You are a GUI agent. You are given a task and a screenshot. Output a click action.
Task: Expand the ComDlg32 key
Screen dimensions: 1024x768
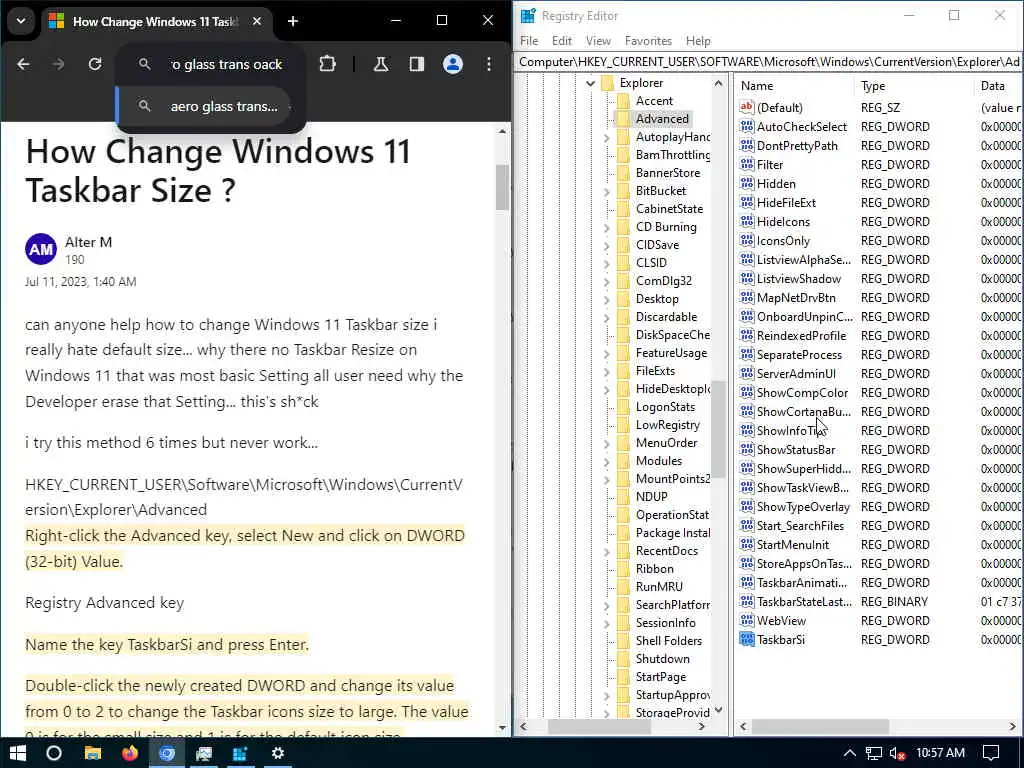(607, 281)
